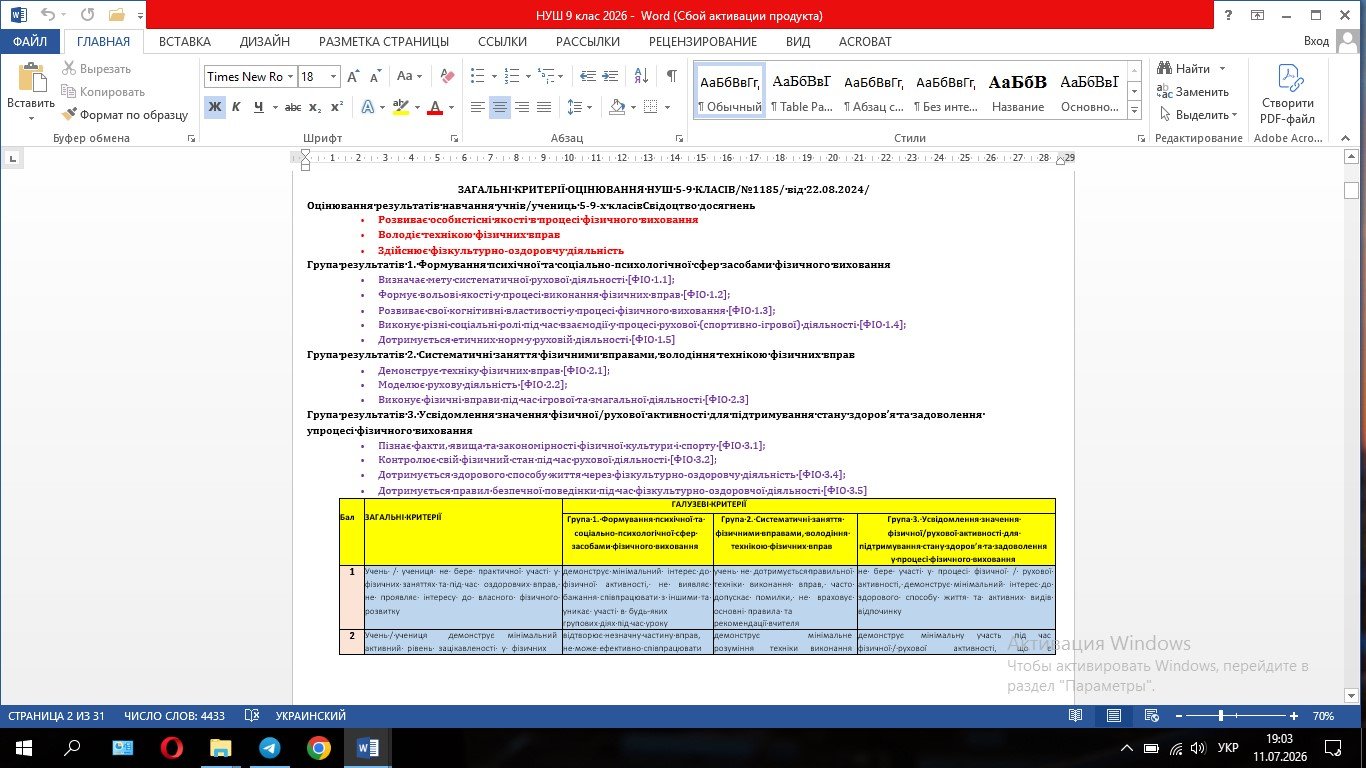Toggle the show paragraph marks (¶) button
1366x768 pixels.
(672, 76)
